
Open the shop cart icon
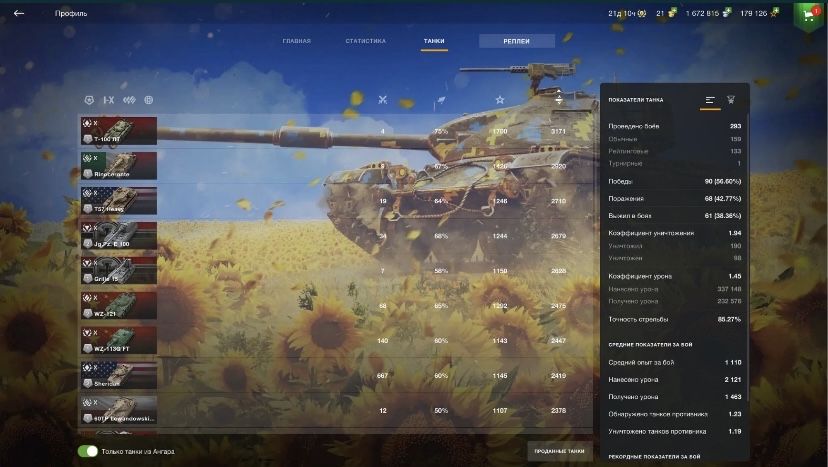808,15
